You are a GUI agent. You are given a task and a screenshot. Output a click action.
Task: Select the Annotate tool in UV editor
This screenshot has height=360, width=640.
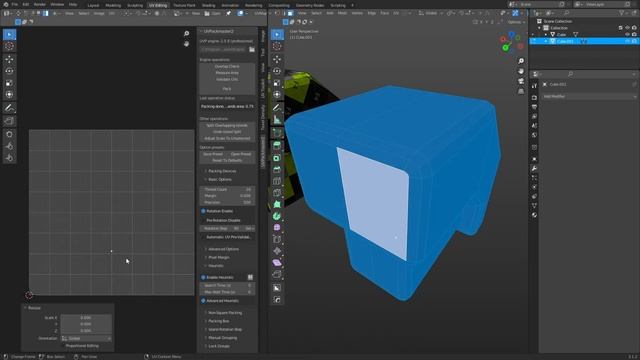9,108
